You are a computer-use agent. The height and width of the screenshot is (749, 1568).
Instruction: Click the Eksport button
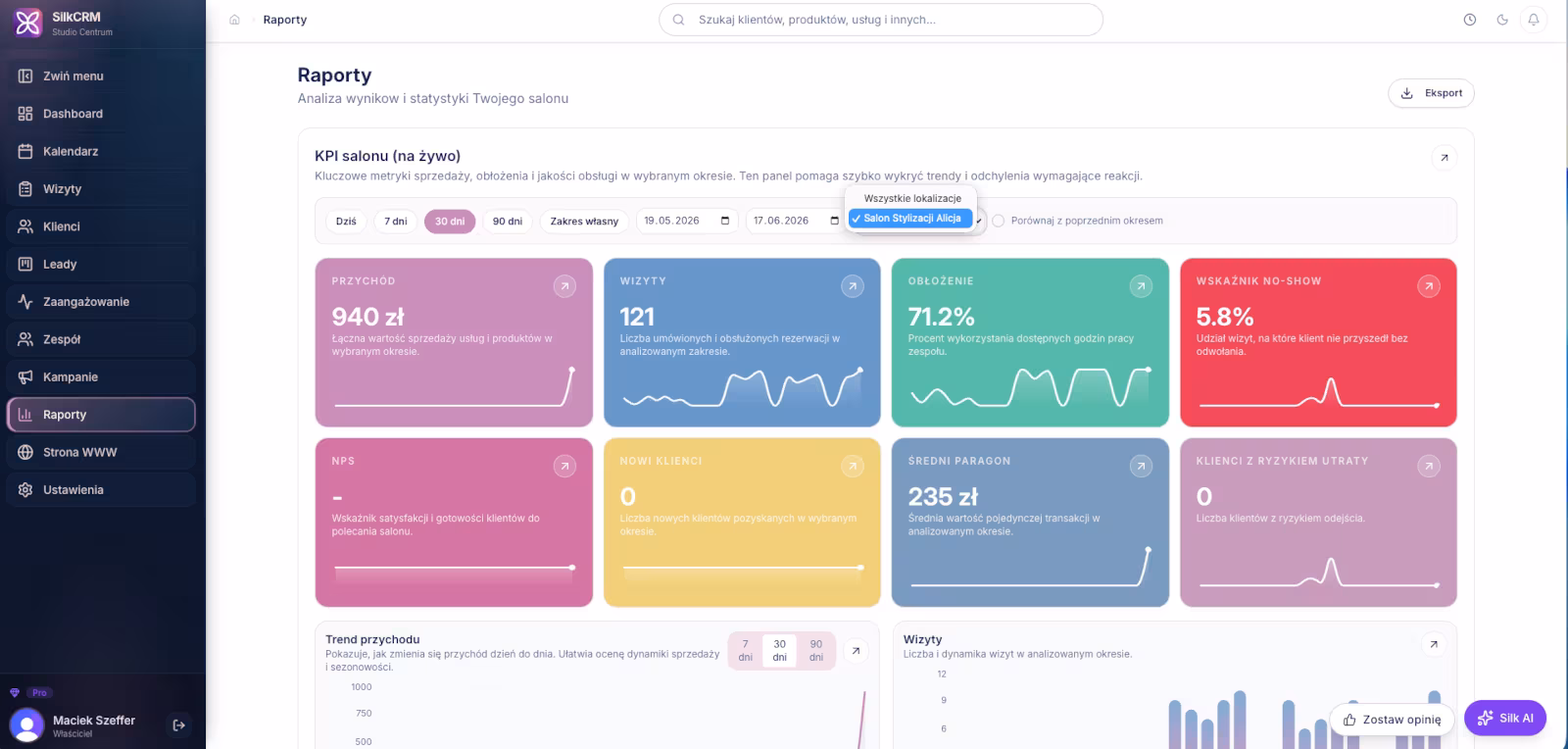click(1431, 93)
